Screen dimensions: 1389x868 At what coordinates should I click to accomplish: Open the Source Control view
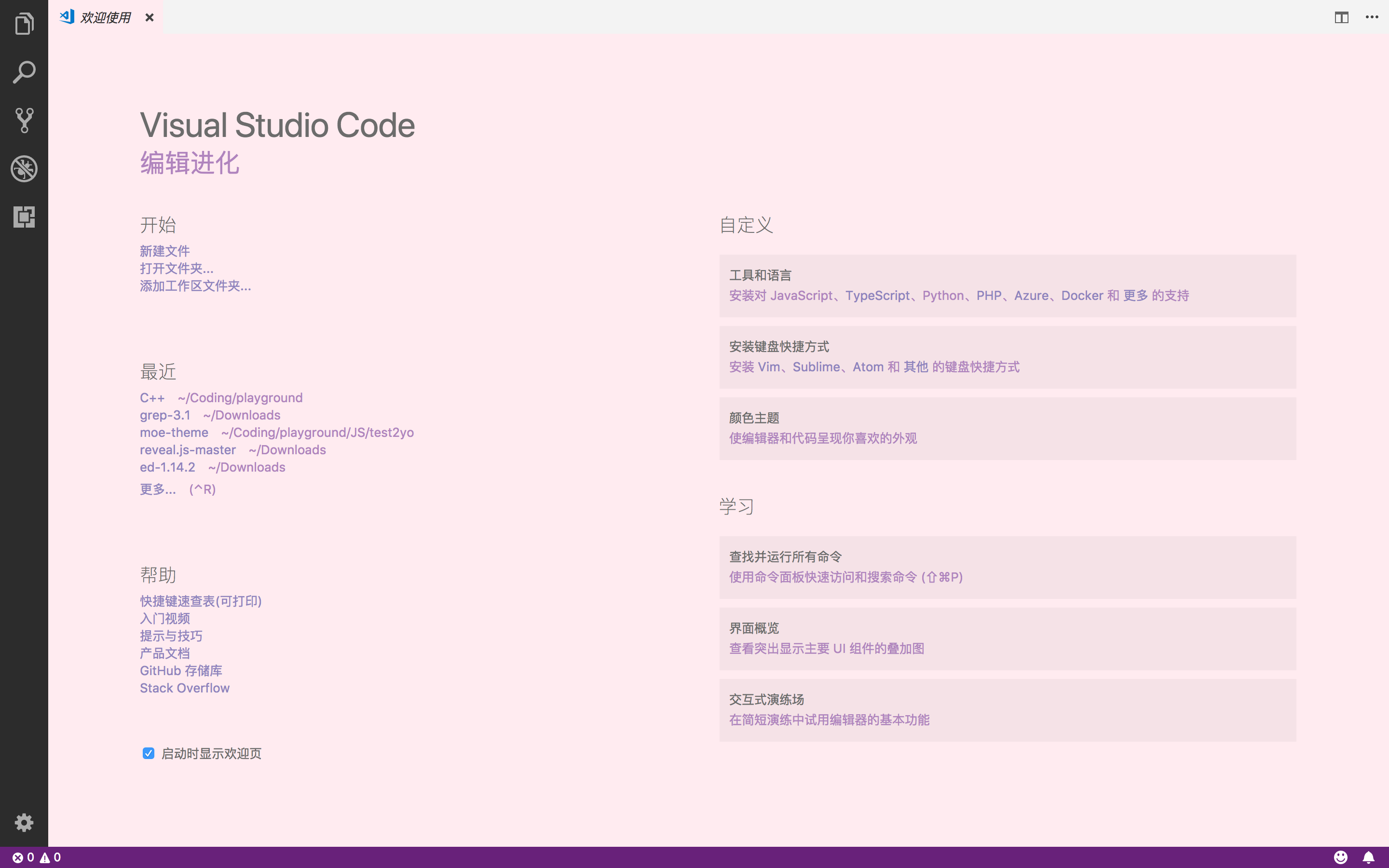click(x=24, y=121)
